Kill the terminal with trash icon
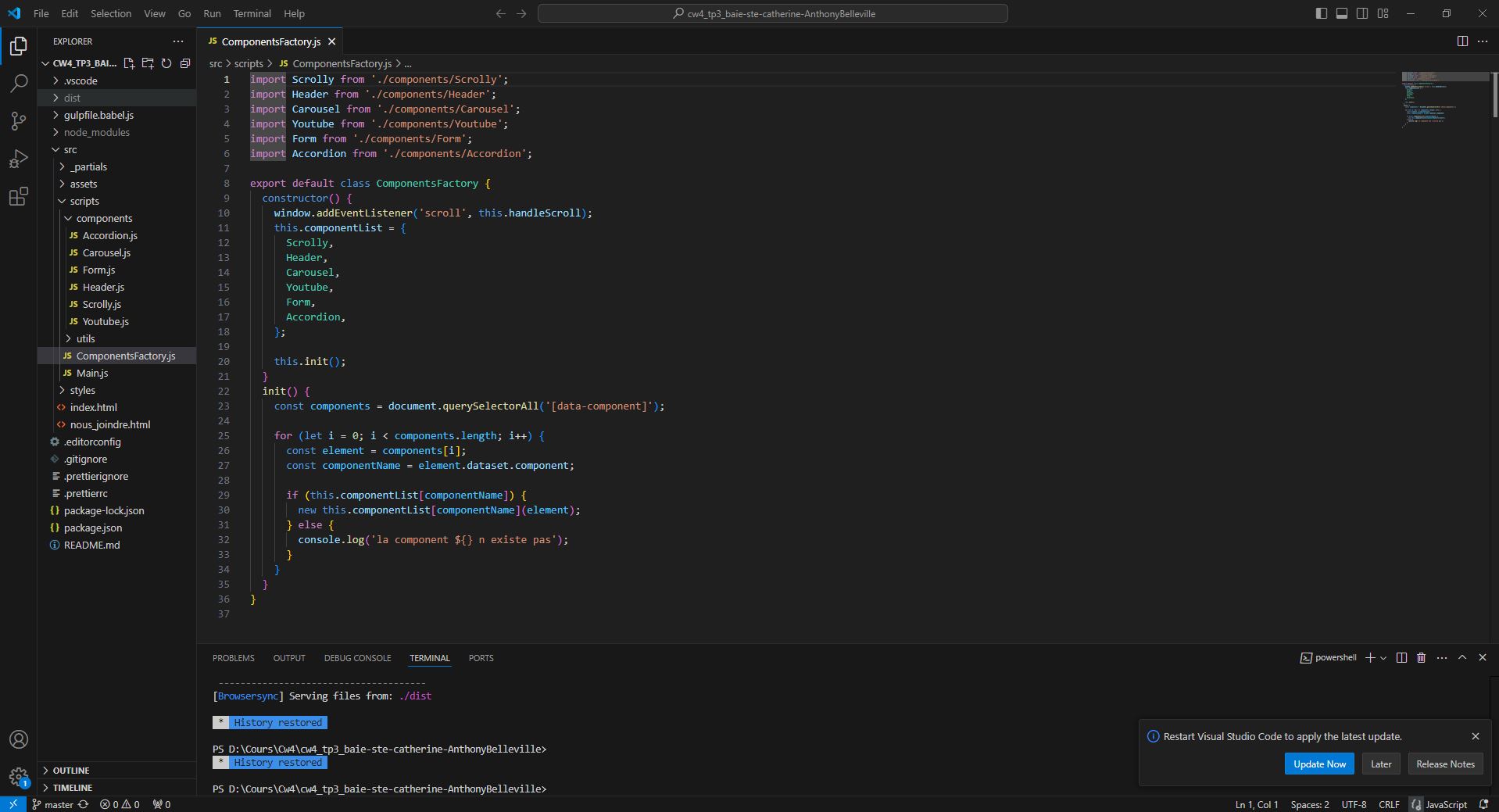The height and width of the screenshot is (812, 1499). 1422,658
